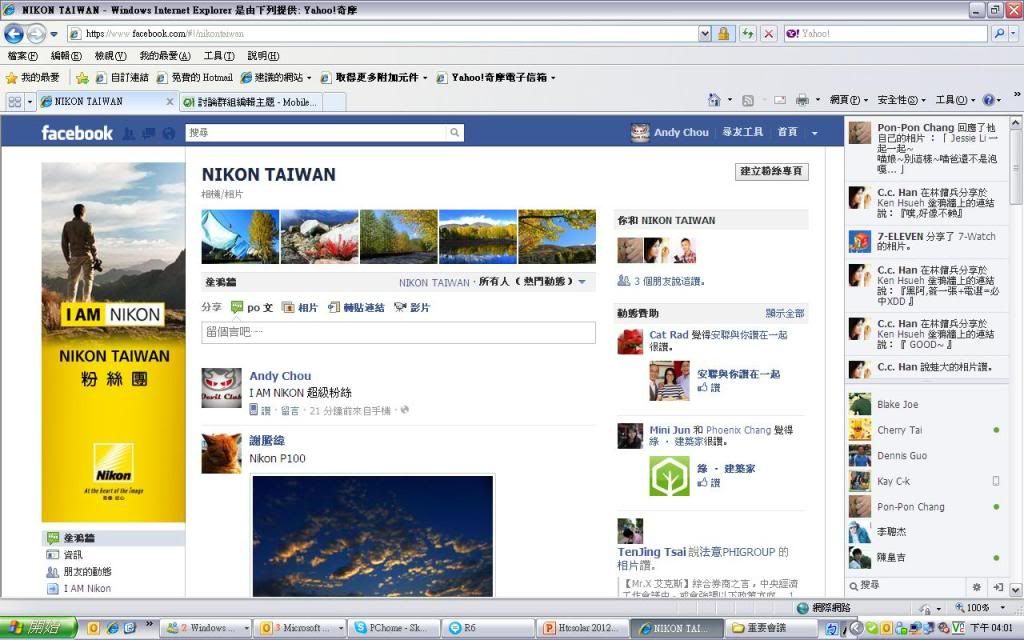1024x640 pixels.
Task: Click the IE back navigation arrow
Action: [14, 34]
